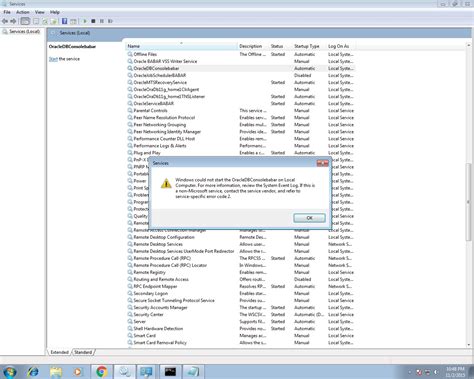Sort by the Name column header
Image resolution: width=474 pixels, height=379 pixels.
pyautogui.click(x=181, y=46)
